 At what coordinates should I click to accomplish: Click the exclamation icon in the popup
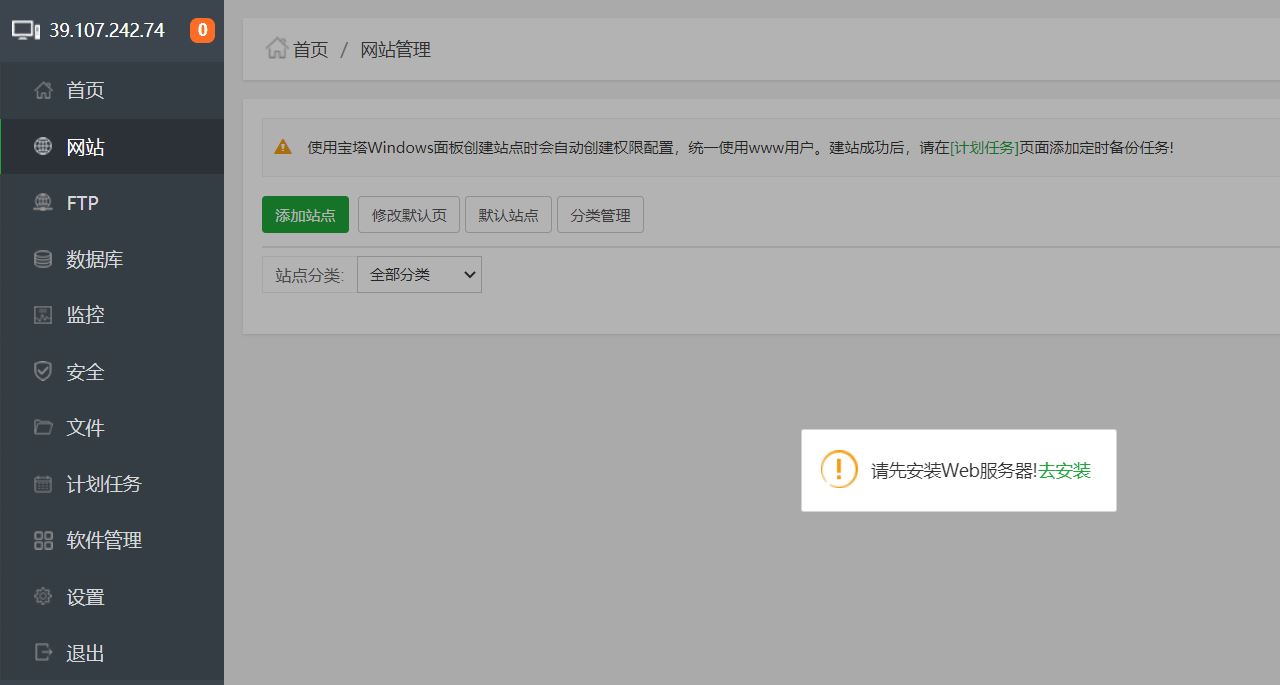[x=839, y=469]
